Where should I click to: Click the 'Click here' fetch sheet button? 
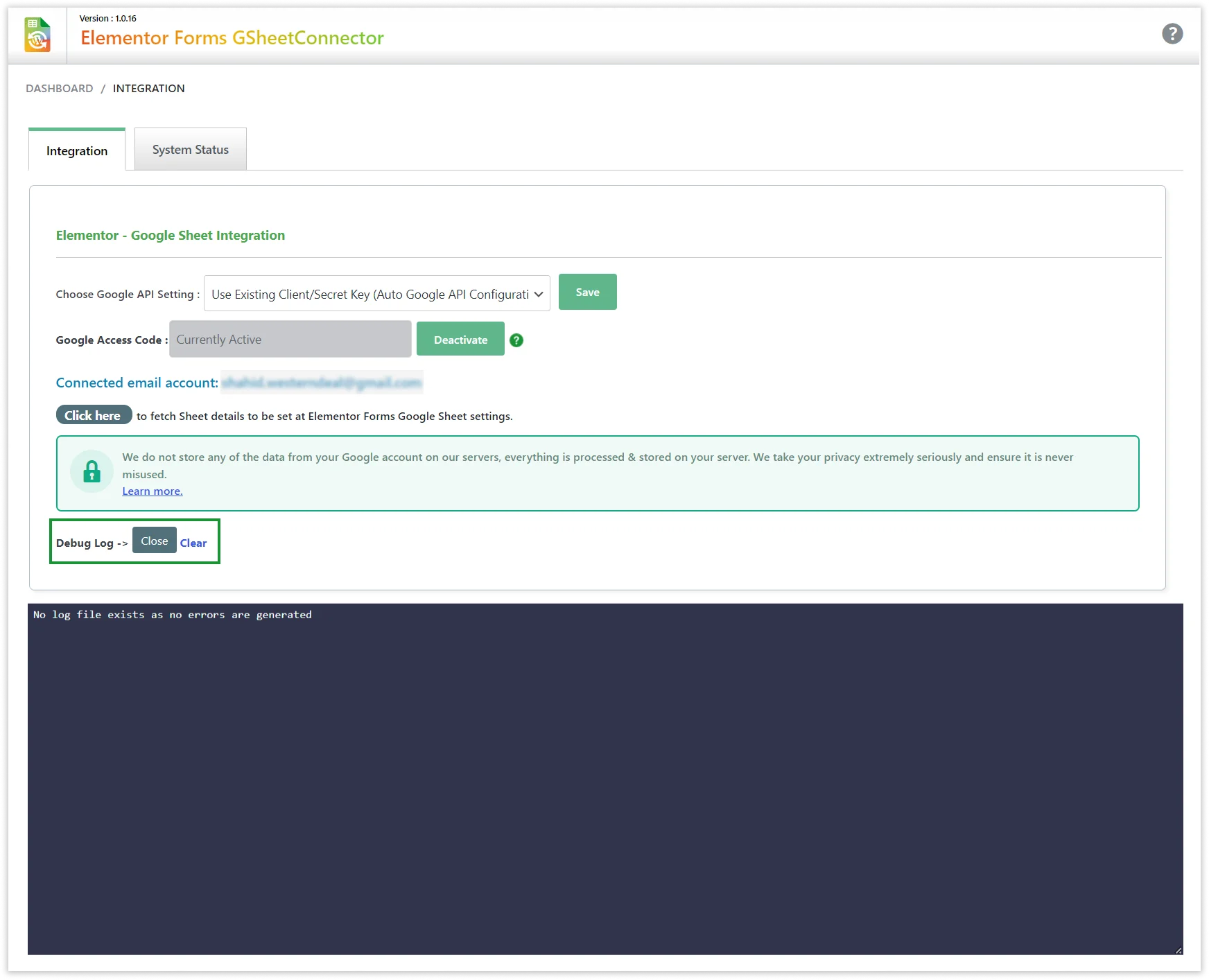point(93,415)
